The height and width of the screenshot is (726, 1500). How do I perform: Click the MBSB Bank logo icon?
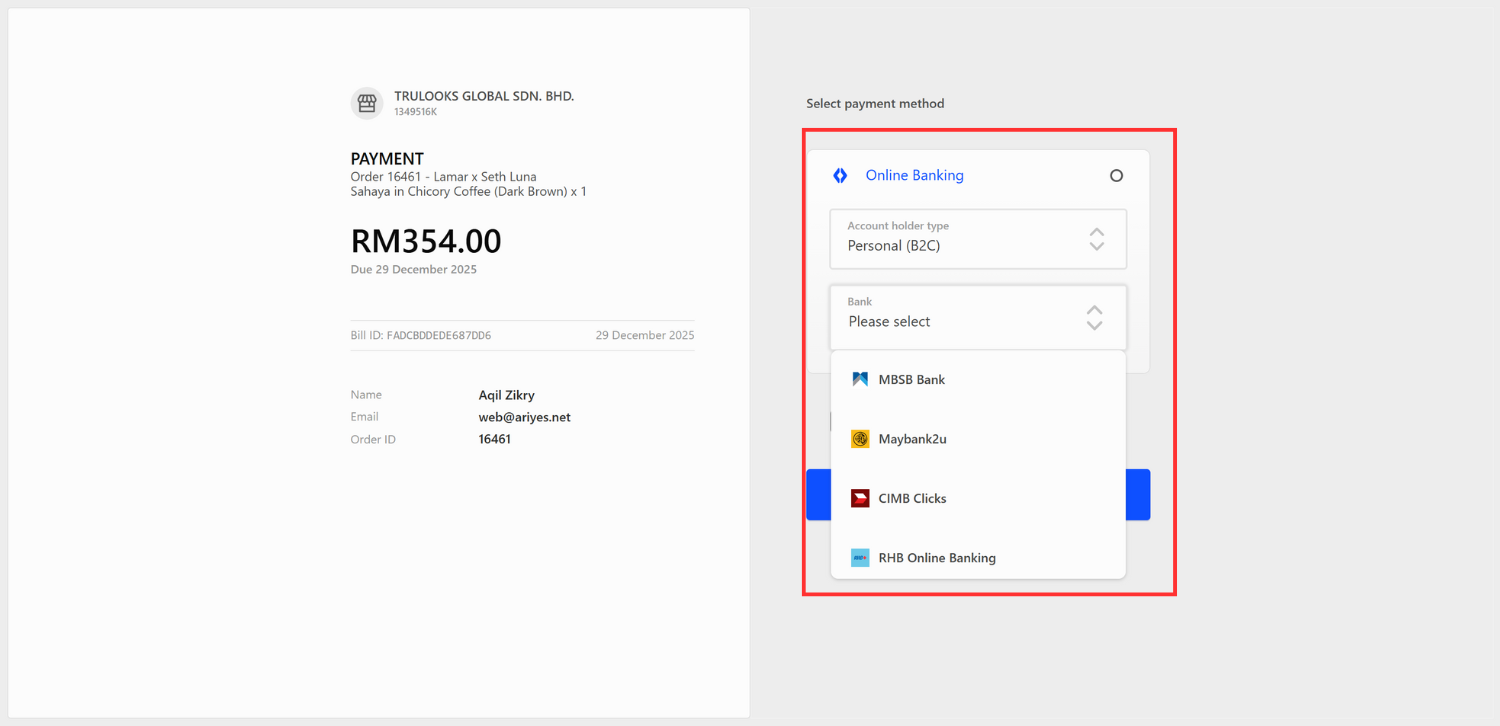pos(860,380)
